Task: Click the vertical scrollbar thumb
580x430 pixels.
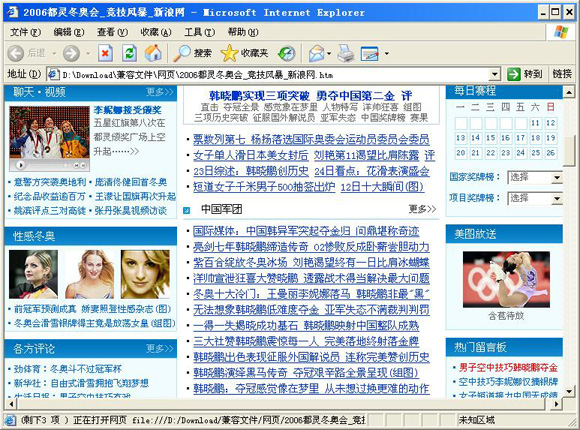Action: [569, 151]
